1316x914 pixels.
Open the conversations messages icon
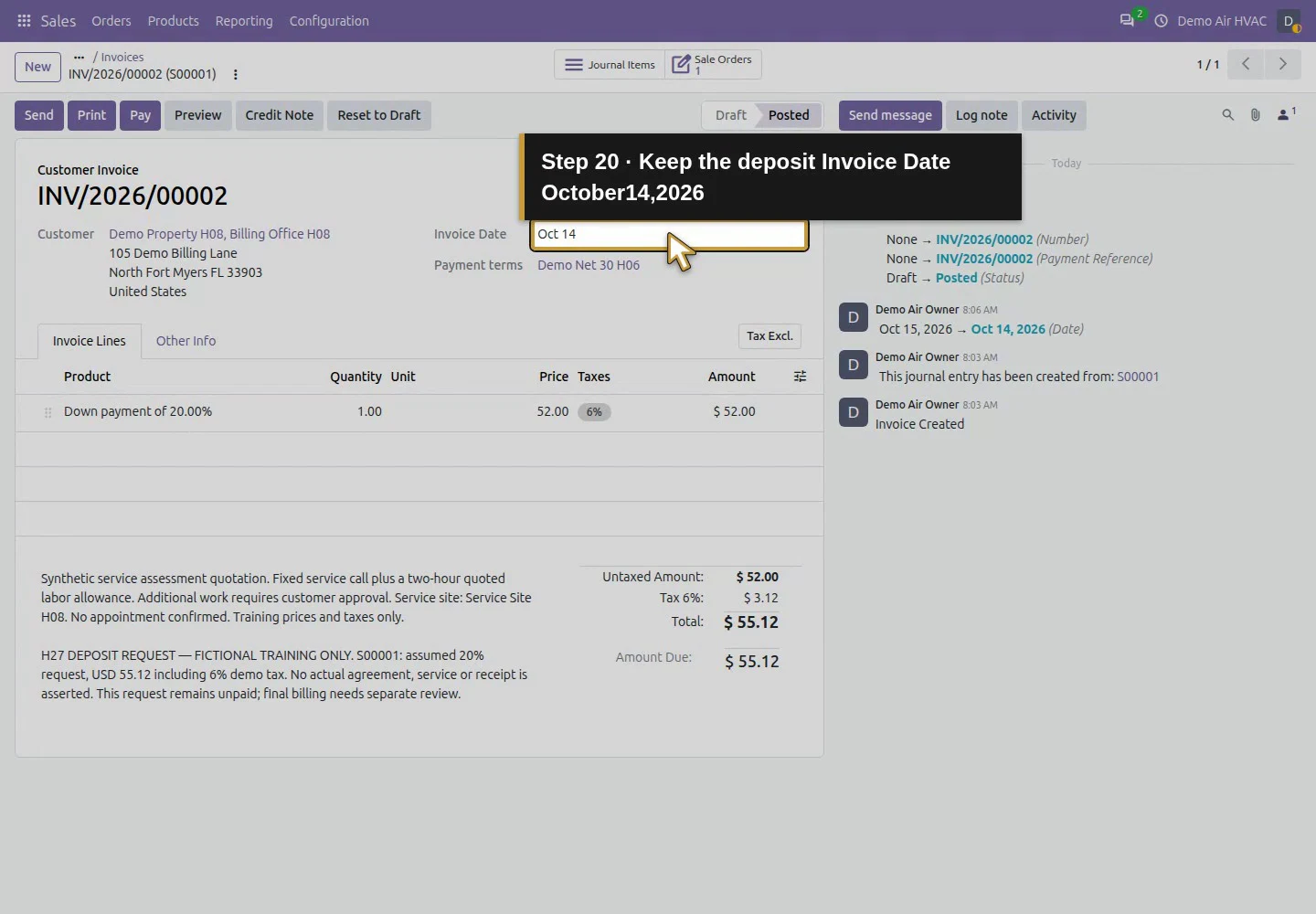(x=1127, y=20)
